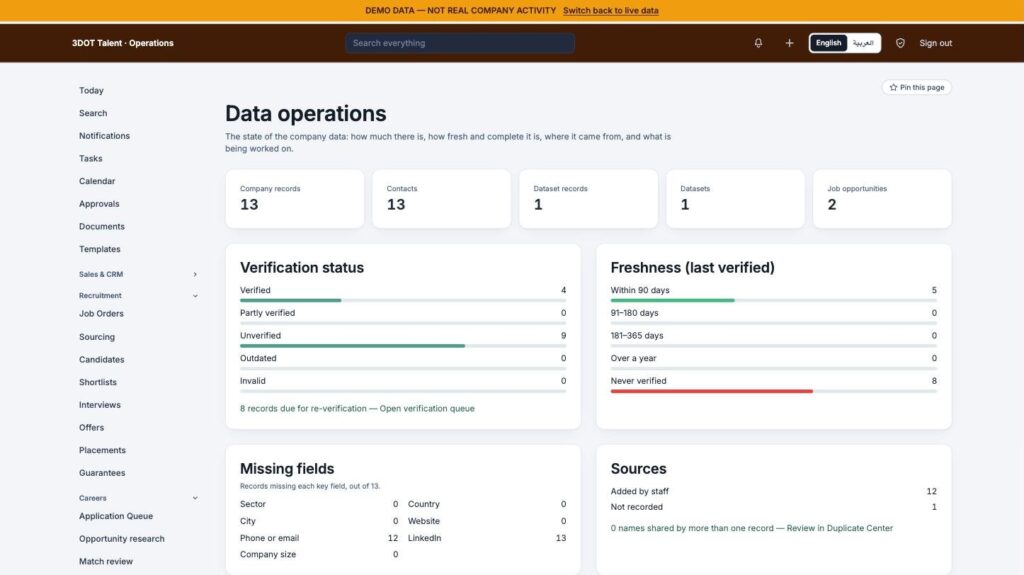1024x575 pixels.
Task: Open Search in the sidebar
Action: (x=93, y=113)
